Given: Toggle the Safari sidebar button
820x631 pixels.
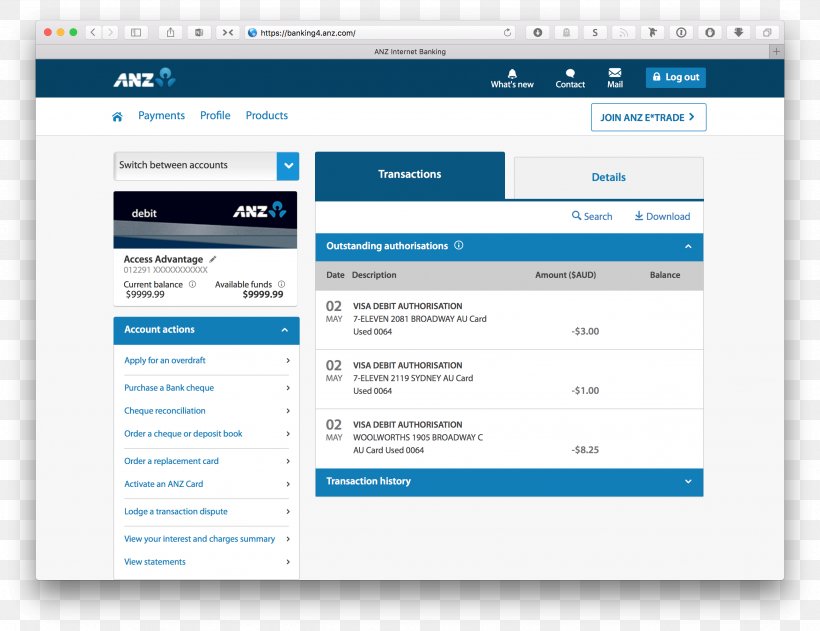Looking at the screenshot, I should 136,32.
